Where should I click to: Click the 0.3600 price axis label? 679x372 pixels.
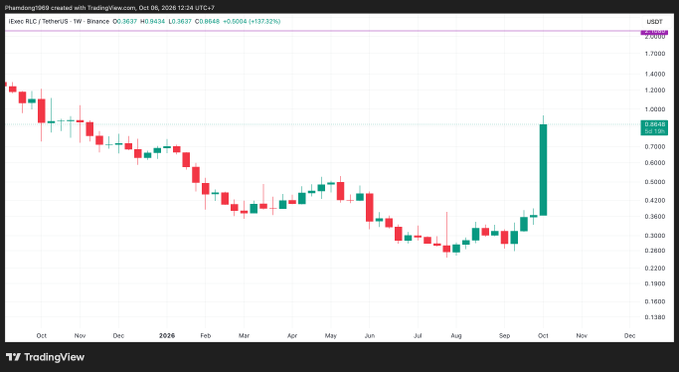pyautogui.click(x=654, y=217)
